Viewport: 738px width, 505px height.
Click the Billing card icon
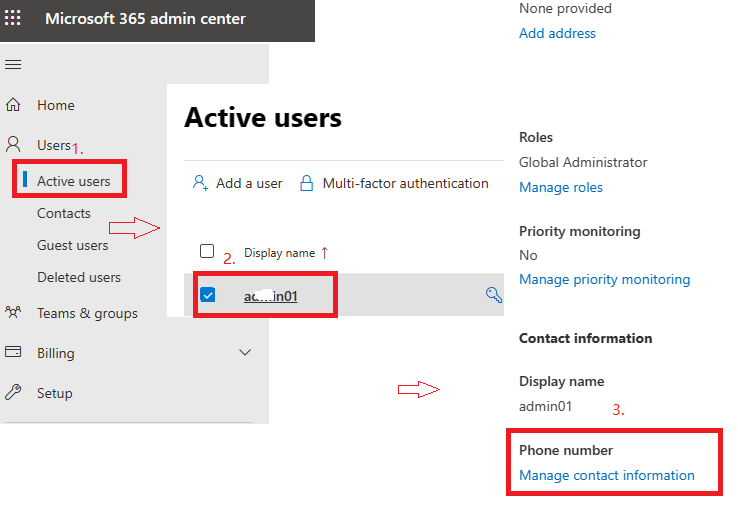[13, 352]
